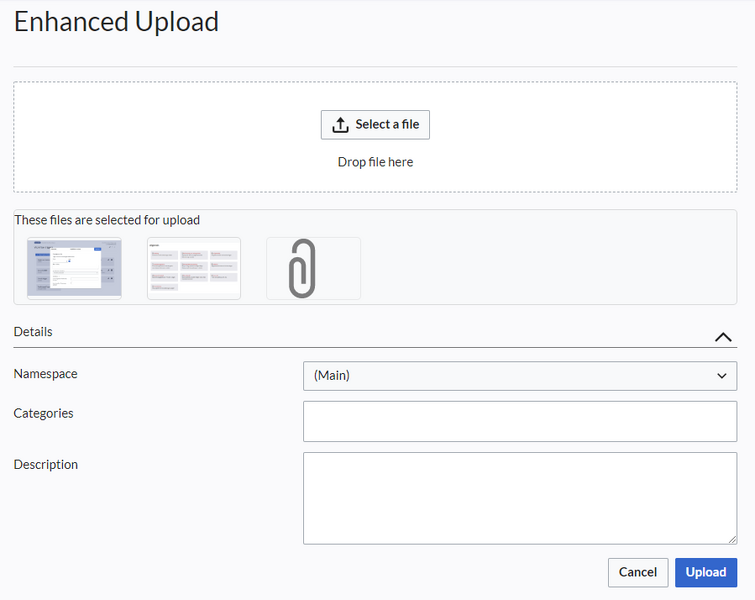The image size is (755, 600).
Task: Click 'These files are selected for upload' text
Action: coord(107,220)
